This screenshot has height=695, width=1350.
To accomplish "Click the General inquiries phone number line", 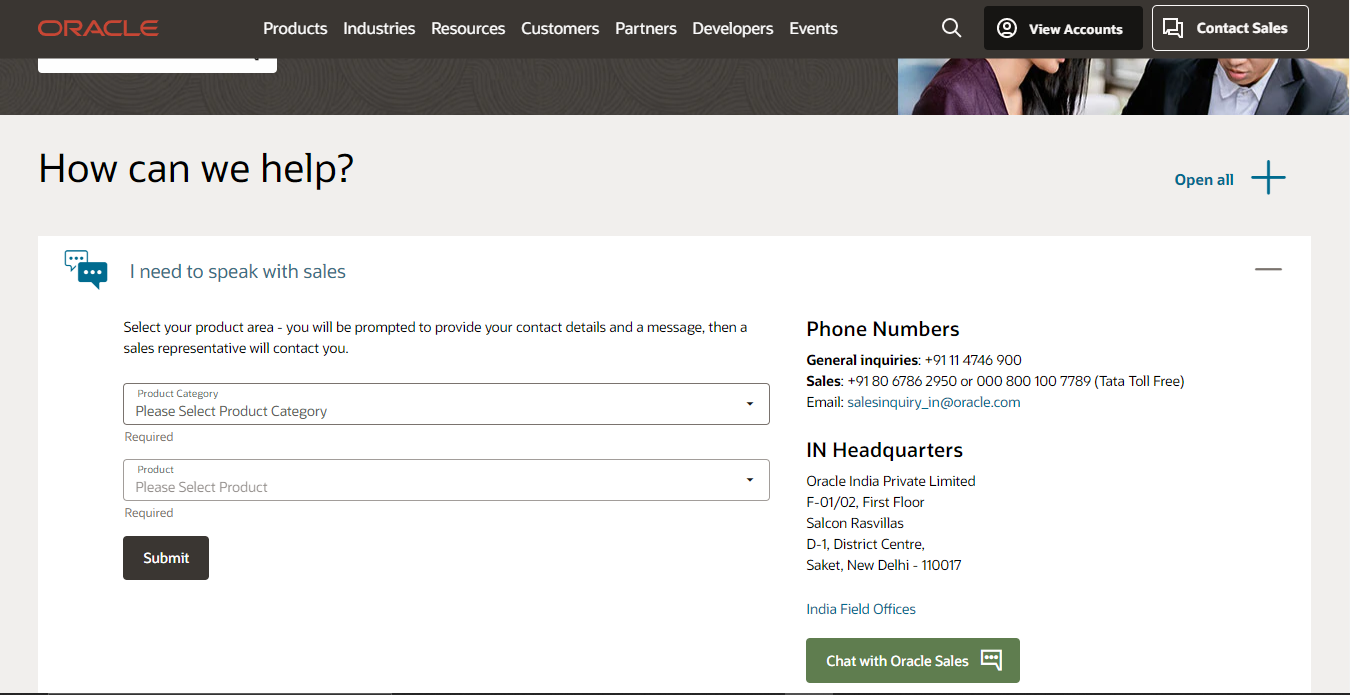I will (914, 360).
